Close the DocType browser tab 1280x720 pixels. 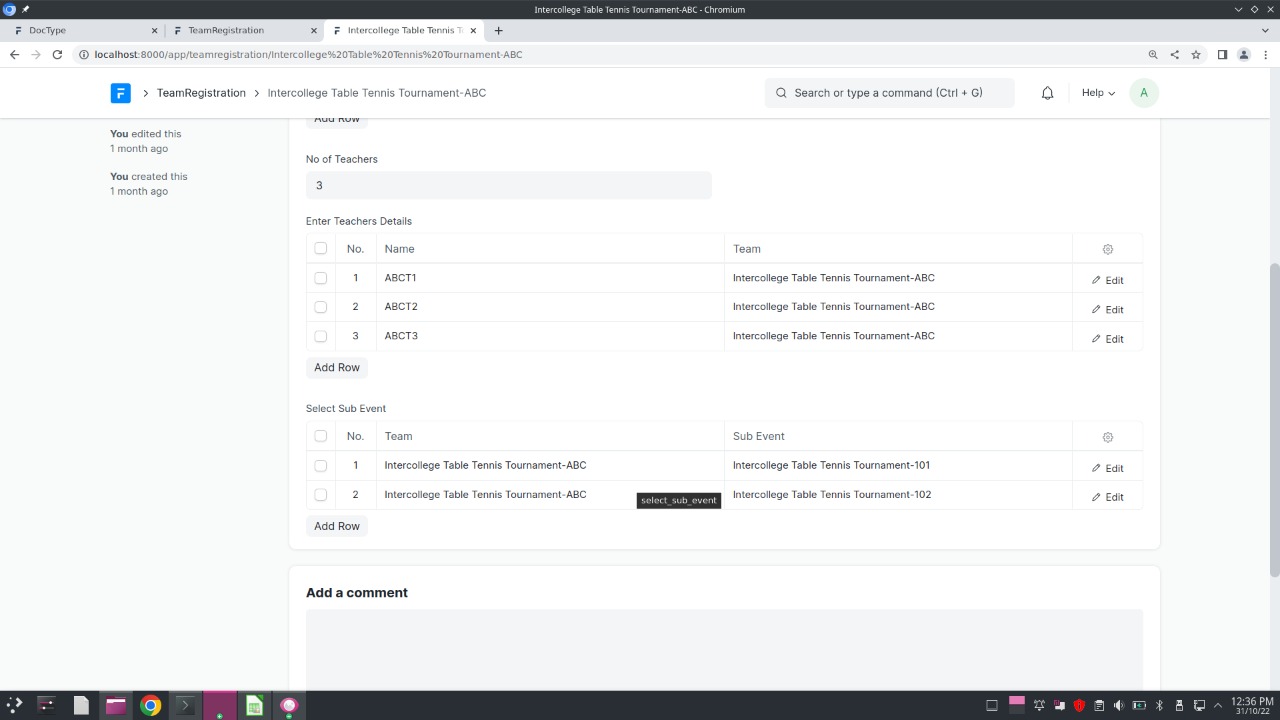click(154, 30)
